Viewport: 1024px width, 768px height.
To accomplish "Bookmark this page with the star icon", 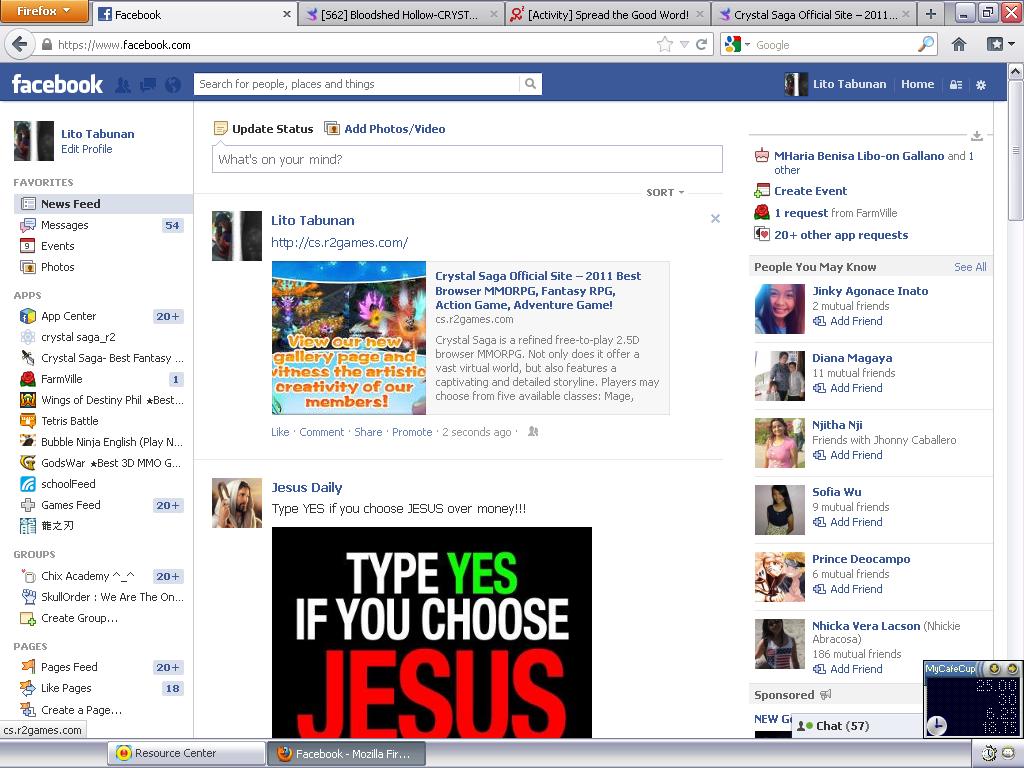I will coord(664,44).
